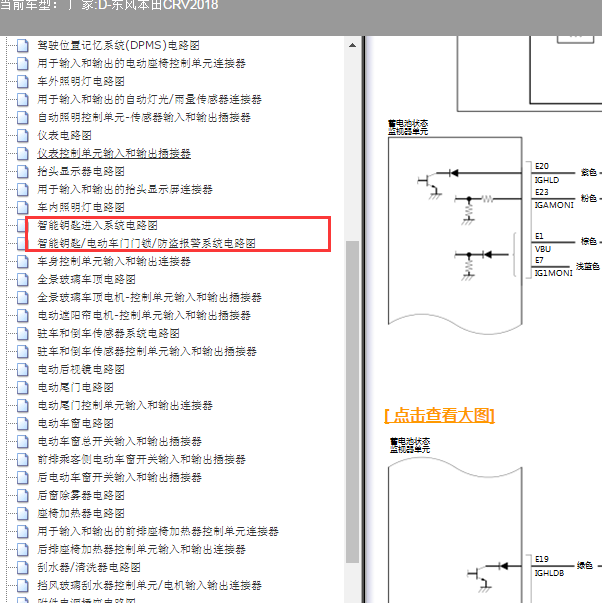Click the file icon beside 全景玻璃车顶电路图

[x=23, y=279]
